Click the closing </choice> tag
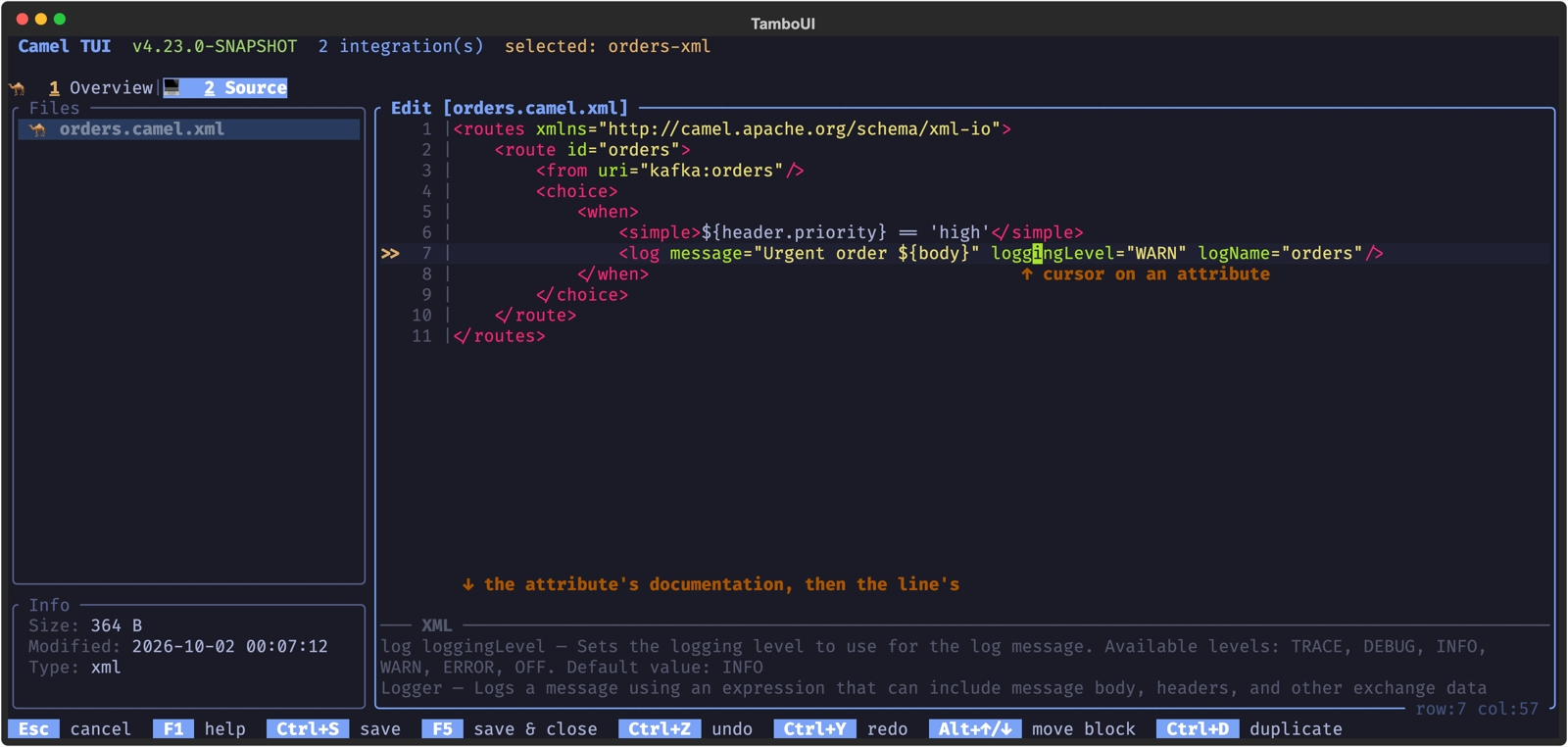This screenshot has height=747, width=1568. click(581, 295)
